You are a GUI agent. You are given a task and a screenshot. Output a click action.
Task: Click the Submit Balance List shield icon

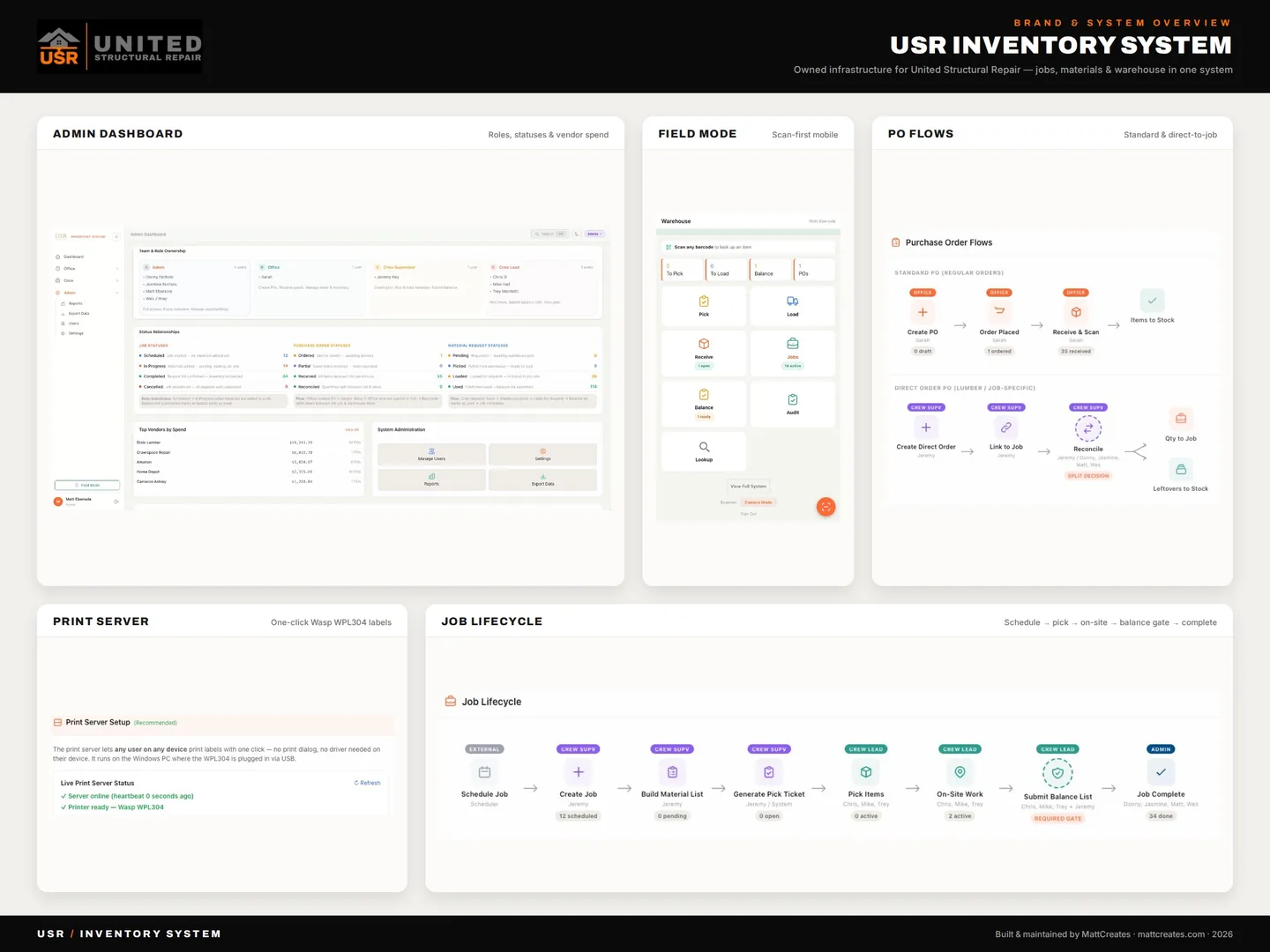click(x=1057, y=773)
